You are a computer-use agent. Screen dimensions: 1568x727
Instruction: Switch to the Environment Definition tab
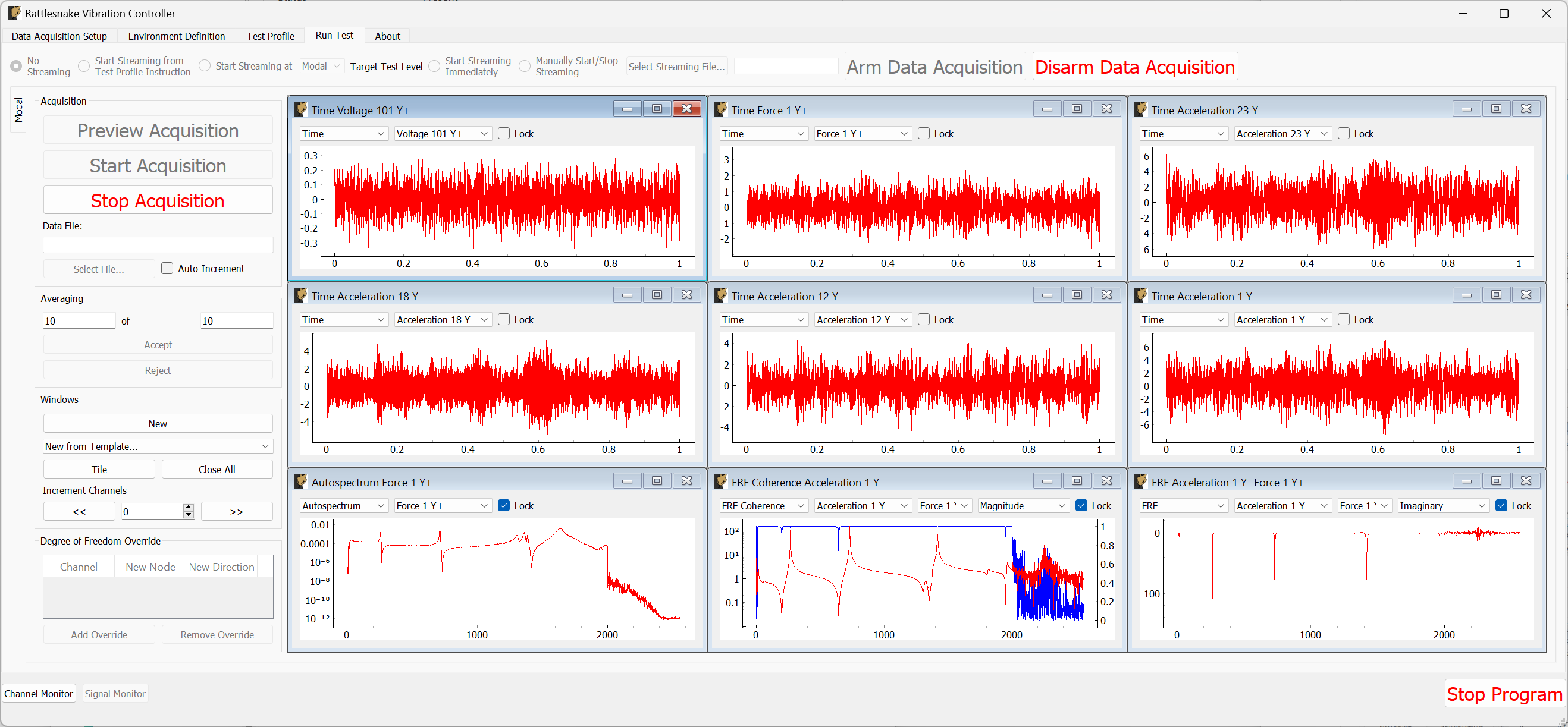[x=177, y=36]
